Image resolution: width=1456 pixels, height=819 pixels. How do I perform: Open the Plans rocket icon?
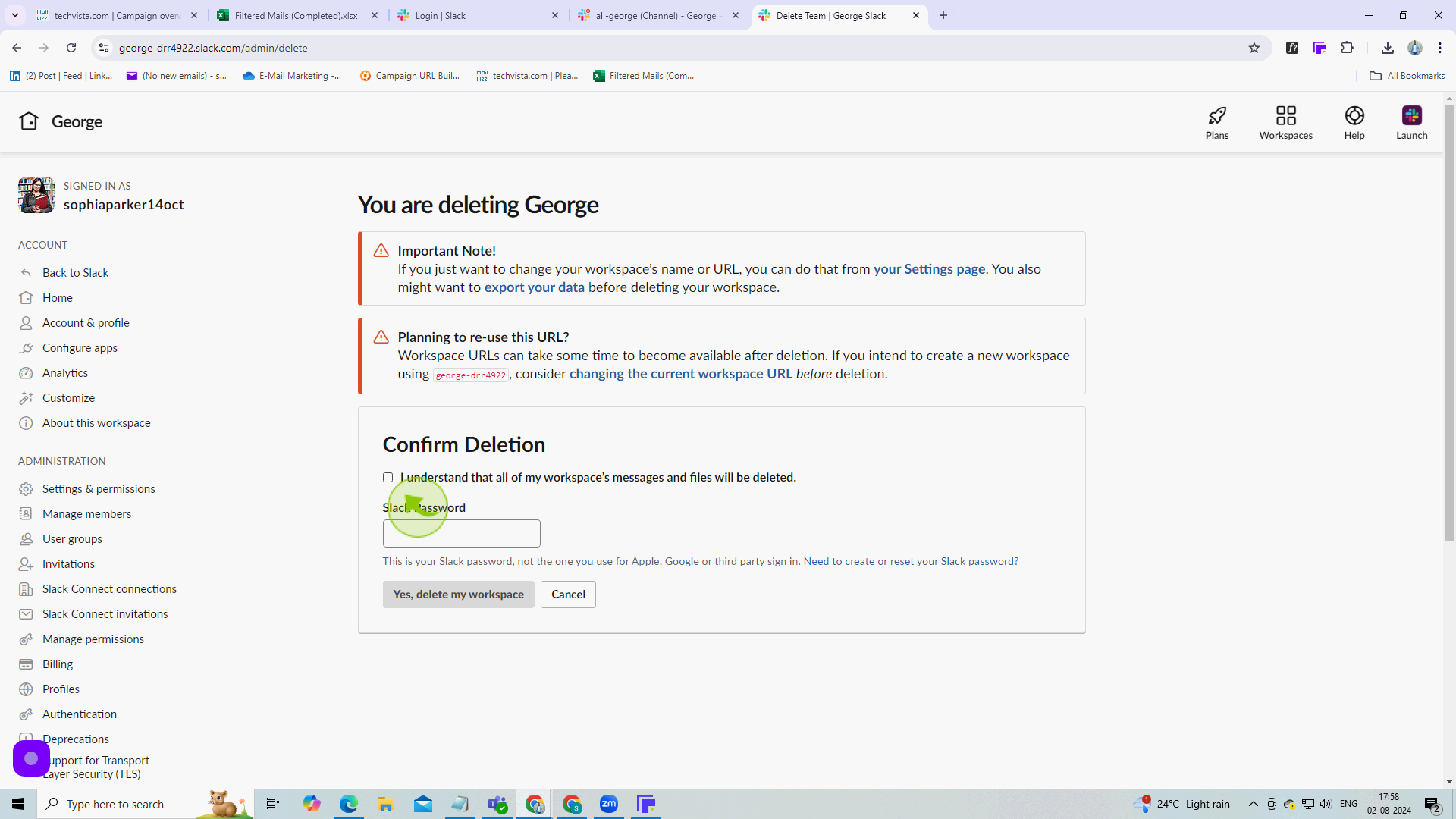tap(1217, 122)
